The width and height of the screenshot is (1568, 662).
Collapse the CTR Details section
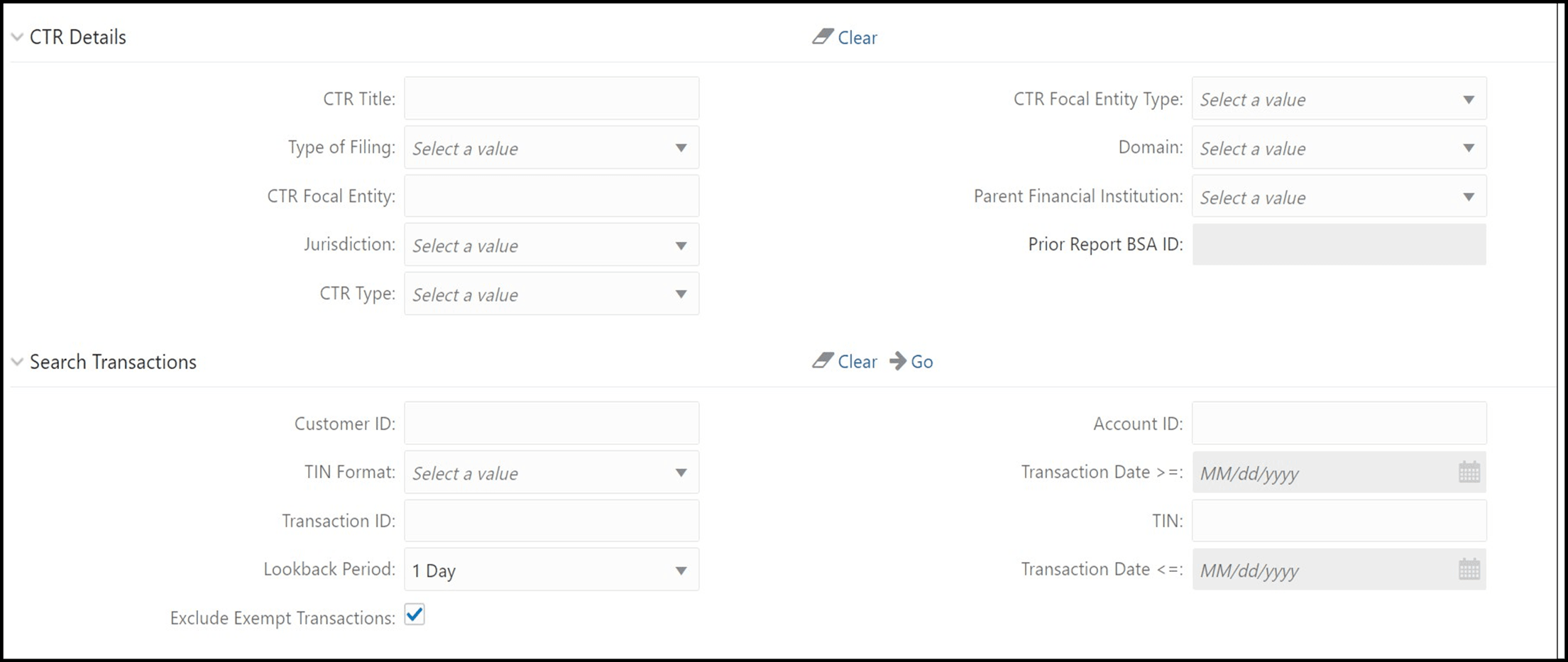tap(16, 36)
